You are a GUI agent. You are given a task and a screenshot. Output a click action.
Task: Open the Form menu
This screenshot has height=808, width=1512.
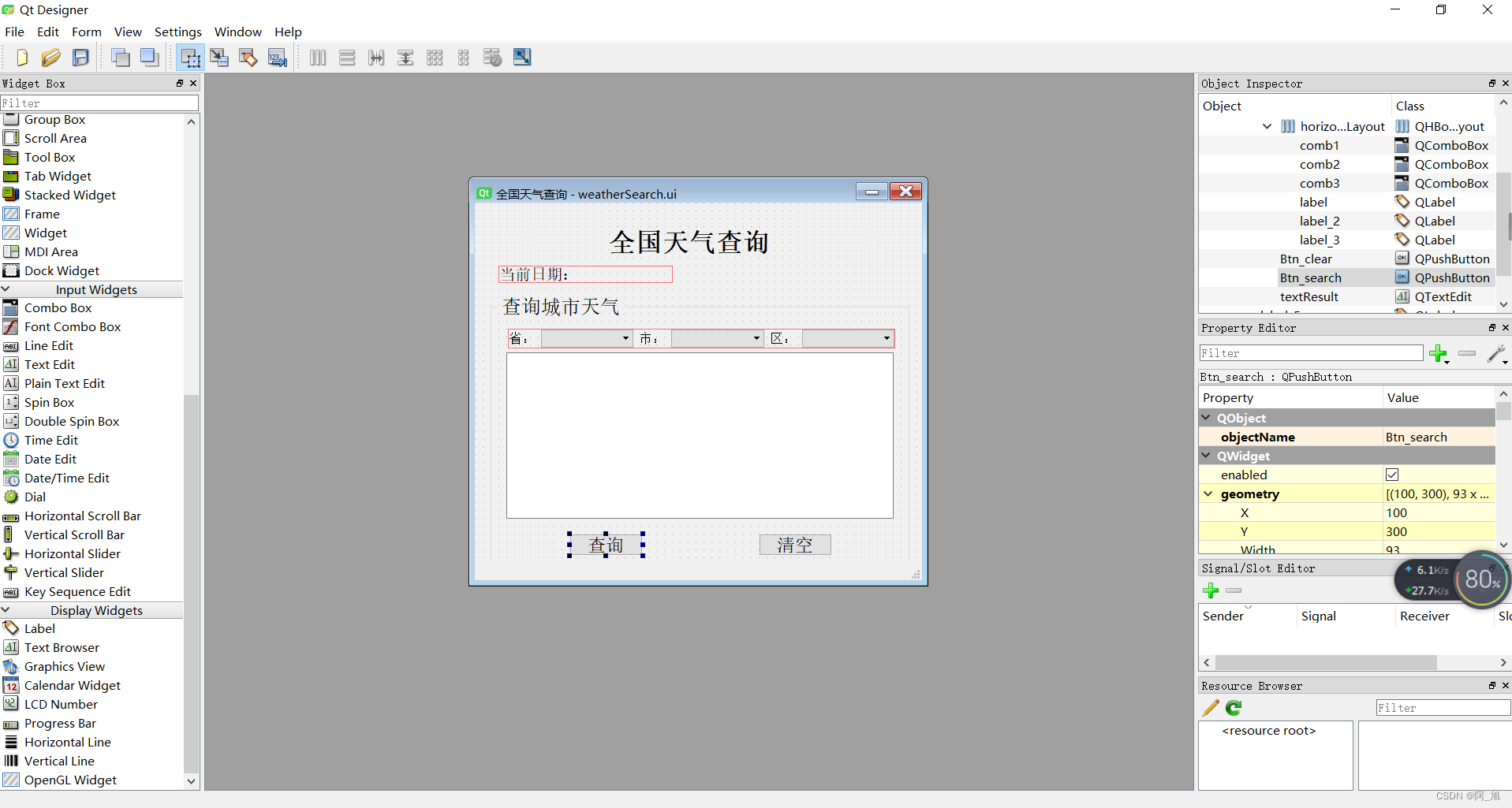coord(87,32)
